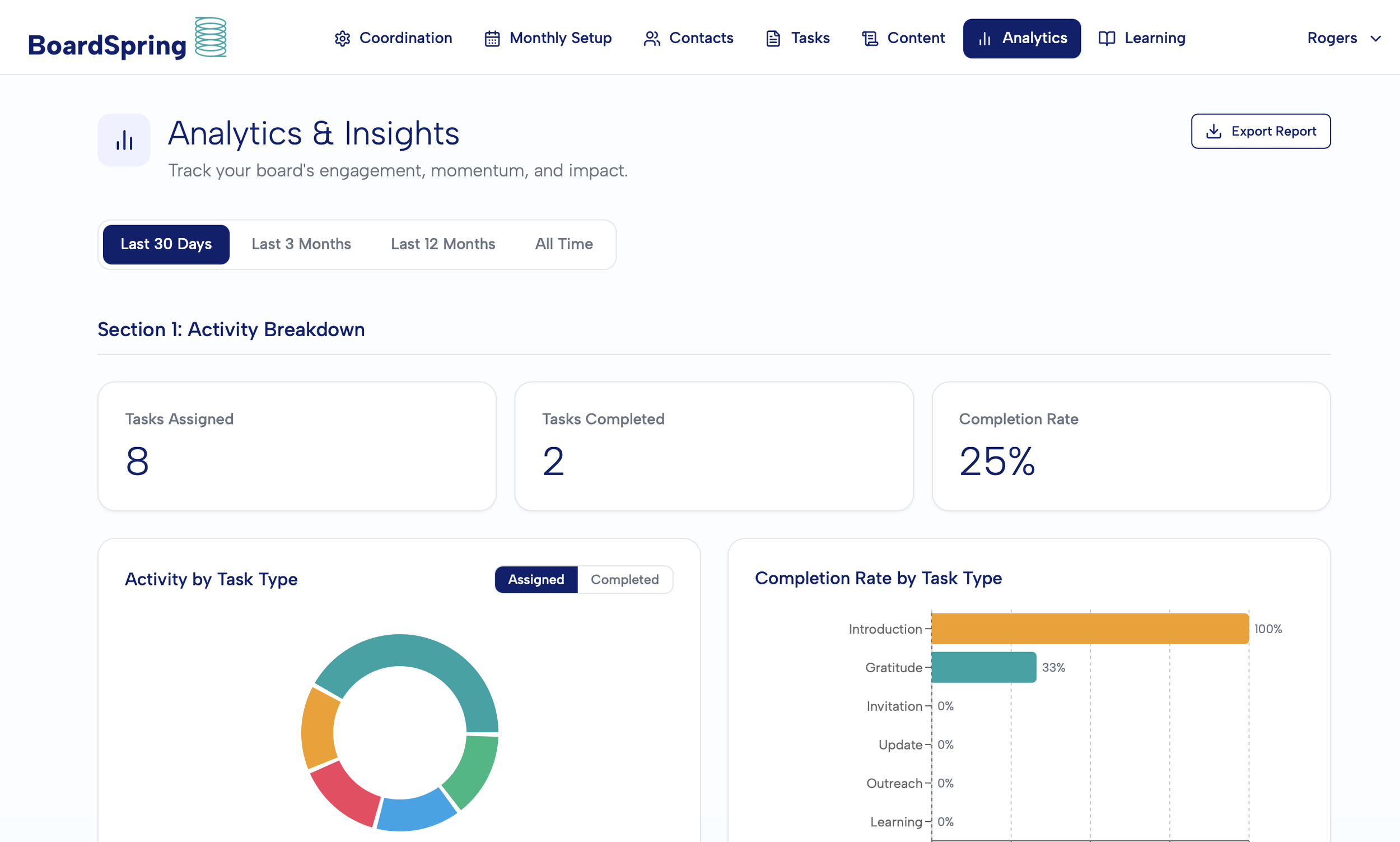Click the BoardSpring spring logo
Screen dimensions: 1400x842
(211, 37)
